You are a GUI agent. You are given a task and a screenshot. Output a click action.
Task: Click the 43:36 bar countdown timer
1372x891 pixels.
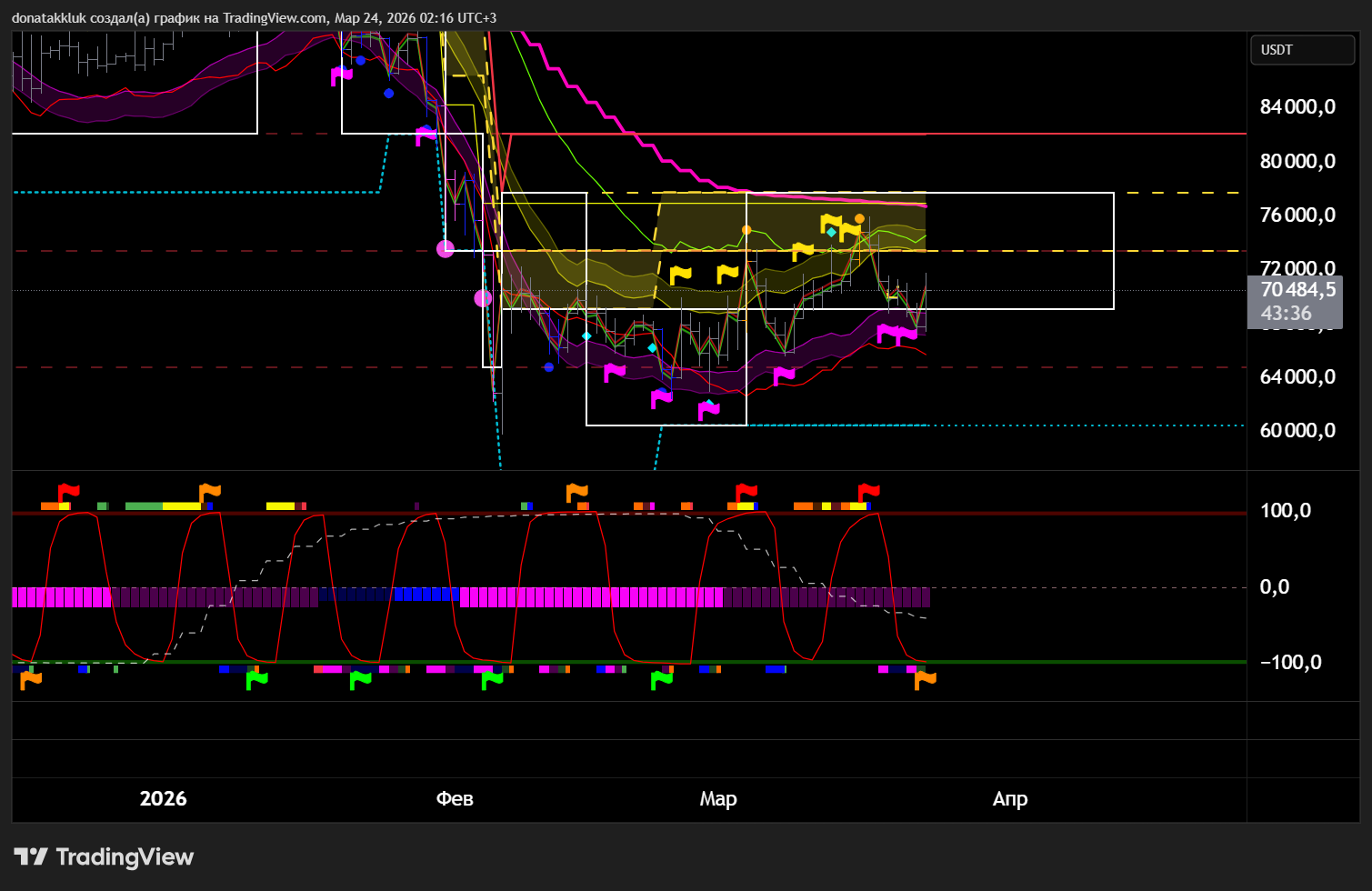(1286, 314)
